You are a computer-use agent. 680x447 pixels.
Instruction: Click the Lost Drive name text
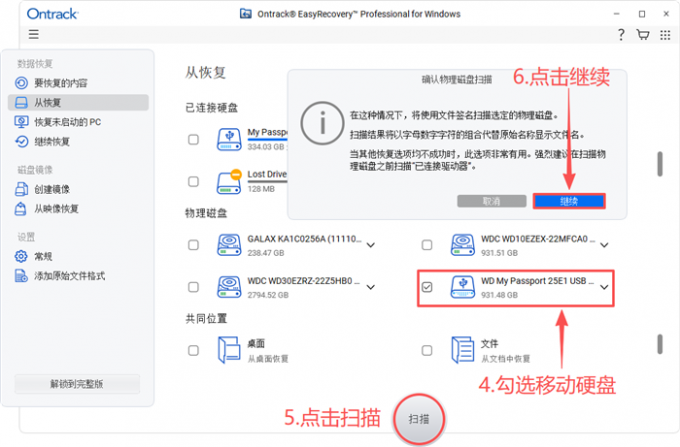[x=267, y=174]
